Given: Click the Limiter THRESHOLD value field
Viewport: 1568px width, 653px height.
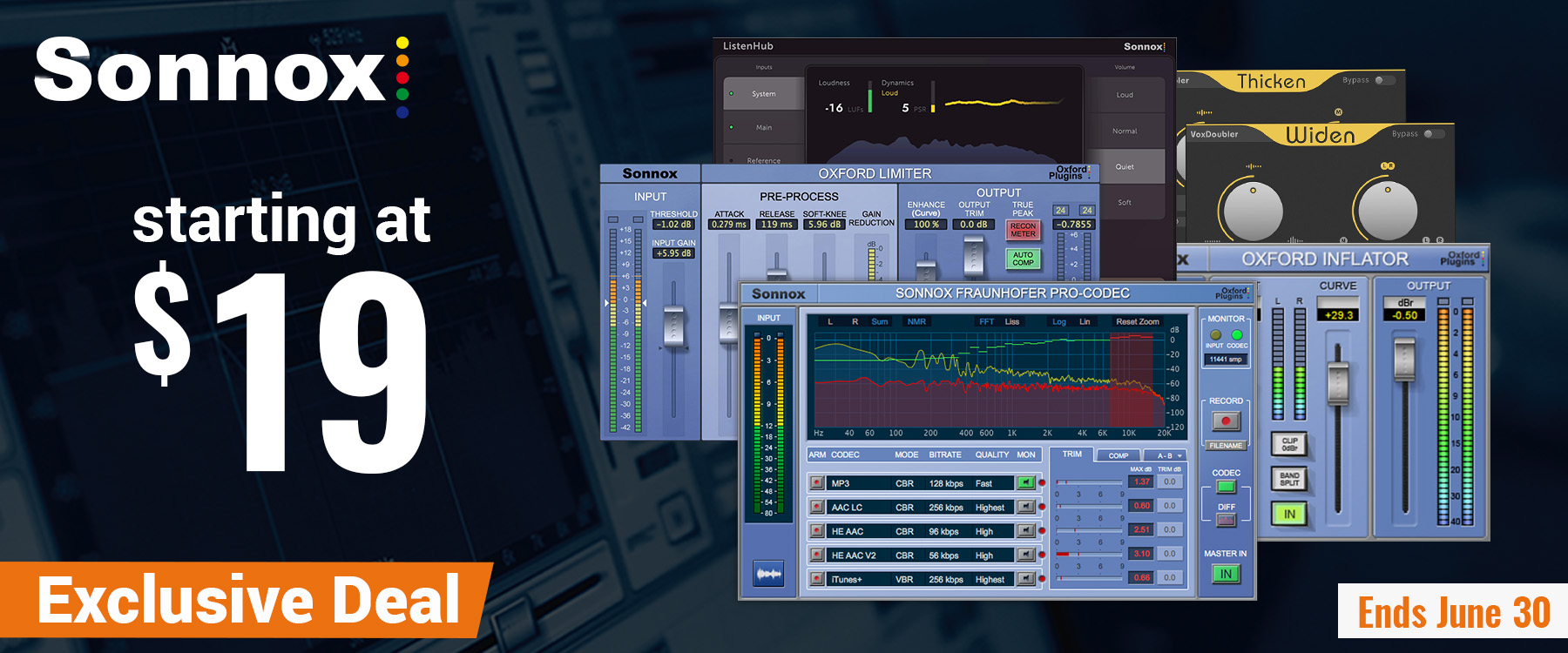Looking at the screenshot, I should click(x=674, y=224).
